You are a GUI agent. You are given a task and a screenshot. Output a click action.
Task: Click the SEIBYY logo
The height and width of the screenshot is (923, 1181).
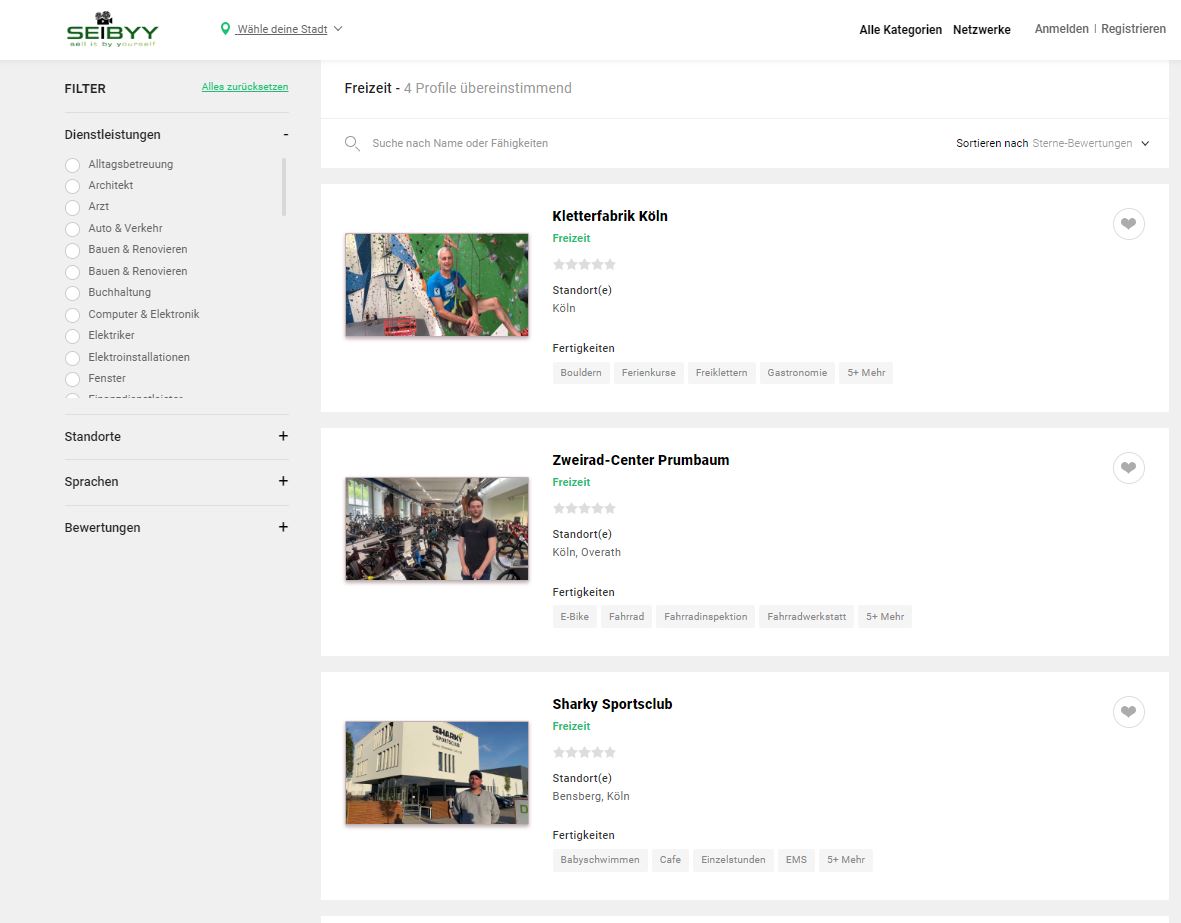tap(112, 29)
